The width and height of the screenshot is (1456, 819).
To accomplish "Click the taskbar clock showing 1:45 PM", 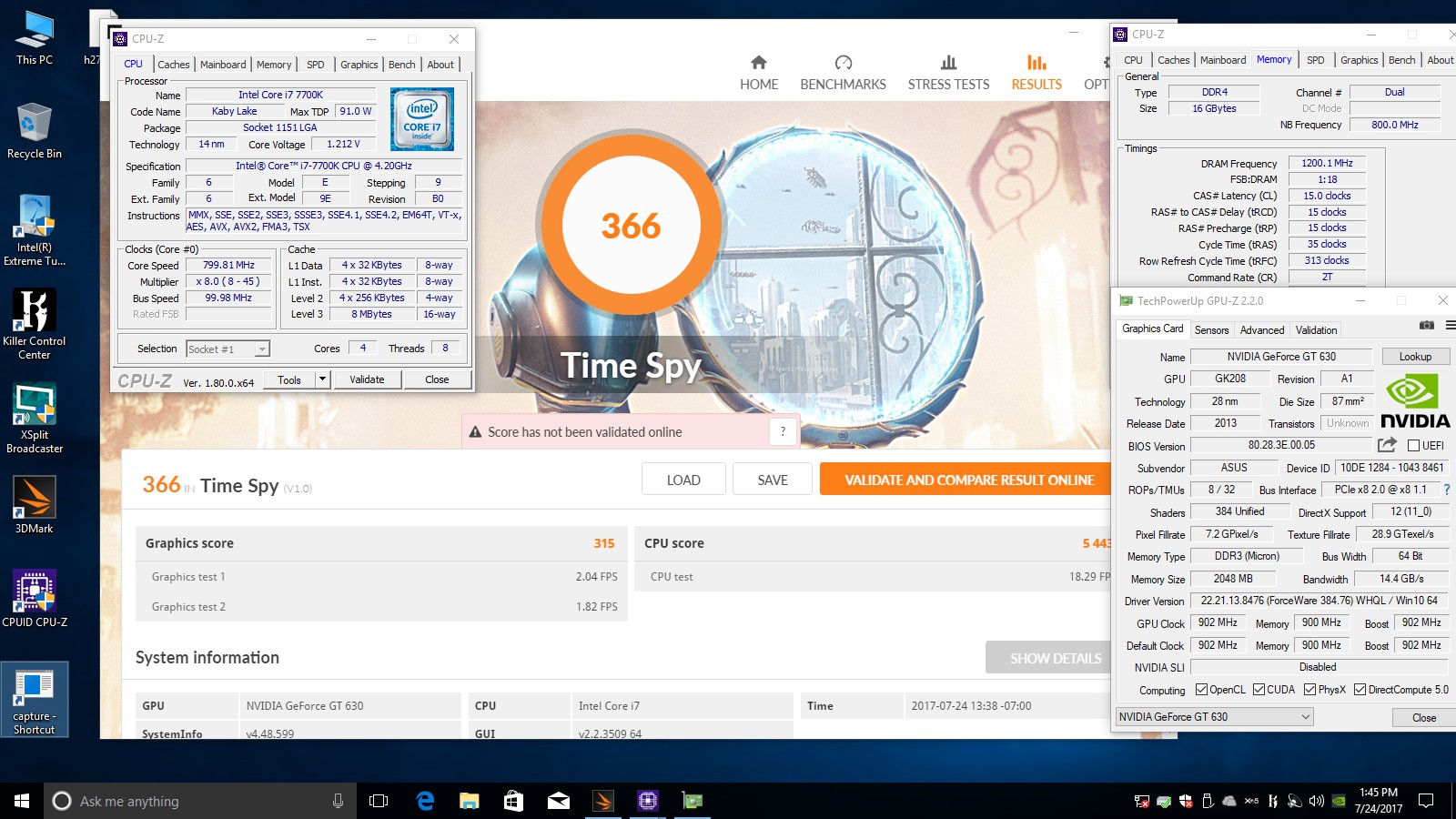I will click(x=1378, y=800).
